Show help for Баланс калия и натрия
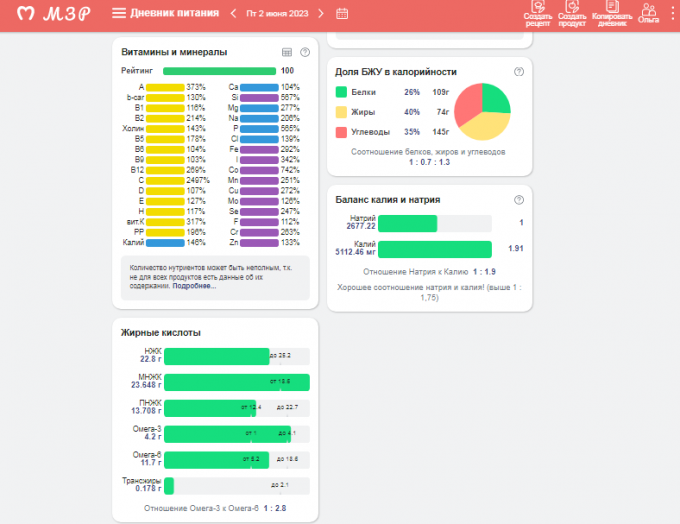This screenshot has width=680, height=524. [518, 199]
